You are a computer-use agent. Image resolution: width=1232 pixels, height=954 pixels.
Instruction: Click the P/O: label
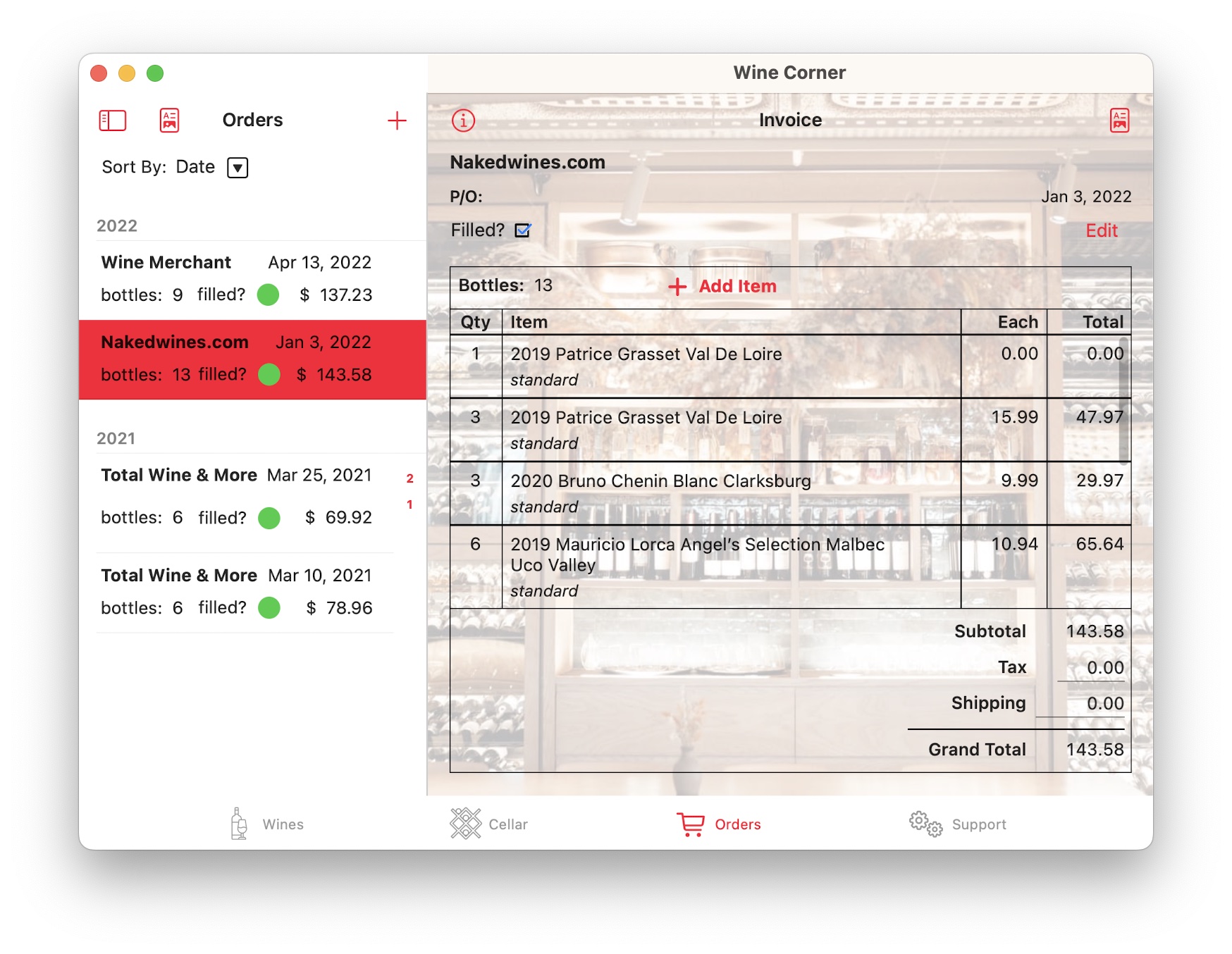(466, 197)
